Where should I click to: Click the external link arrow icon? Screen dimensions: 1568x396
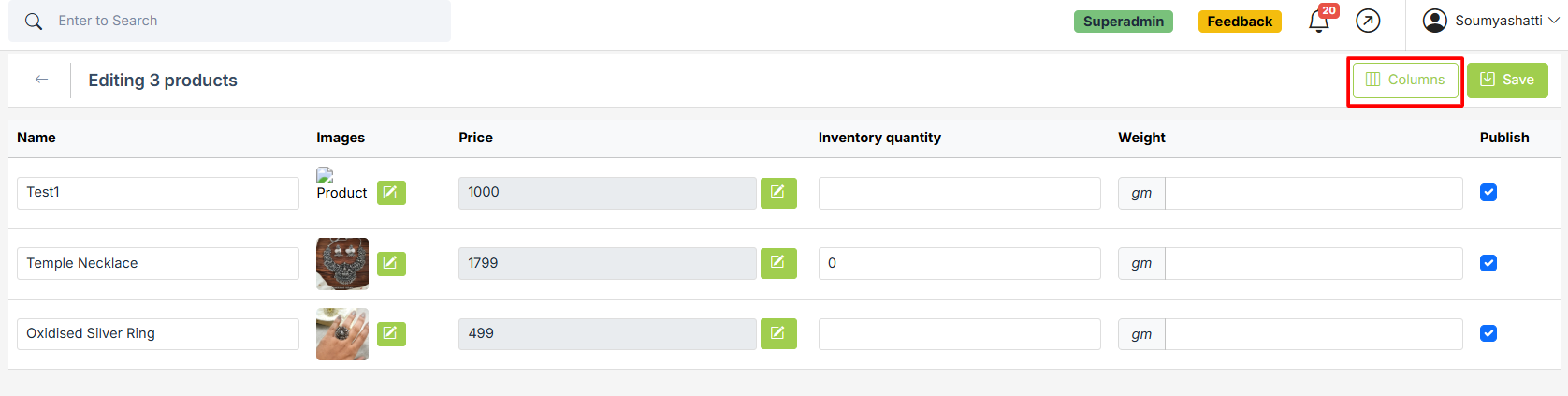pyautogui.click(x=1368, y=21)
